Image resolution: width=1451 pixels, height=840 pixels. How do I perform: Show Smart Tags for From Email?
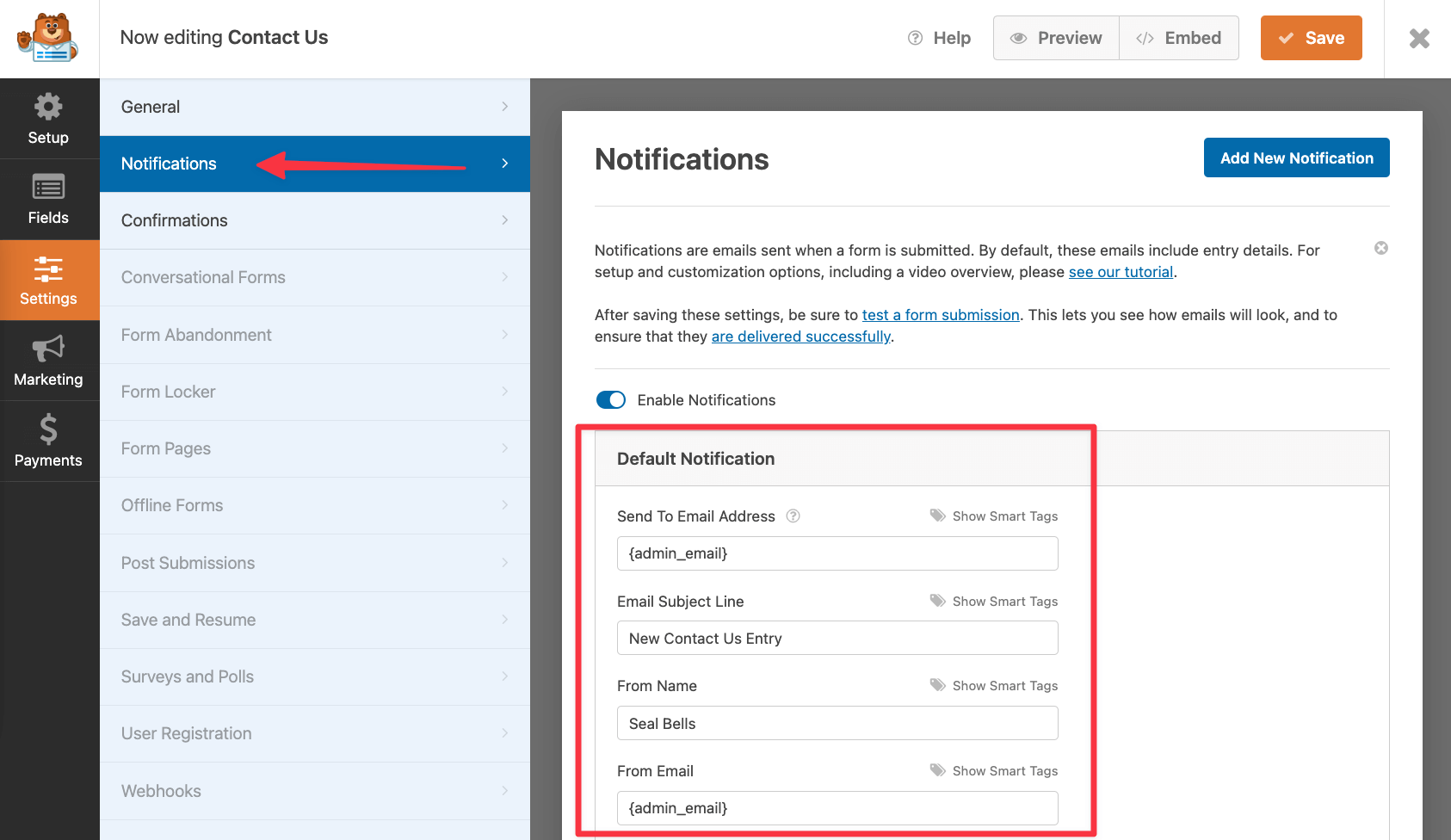[x=994, y=770]
